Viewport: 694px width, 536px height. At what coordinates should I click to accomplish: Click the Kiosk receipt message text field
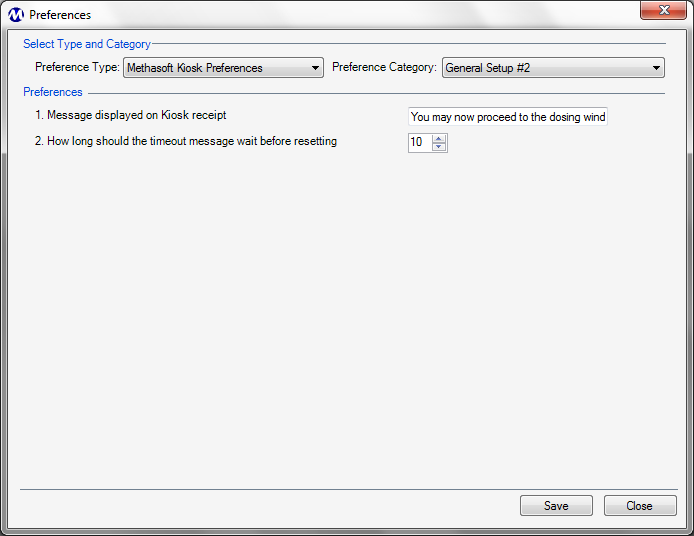tap(508, 117)
